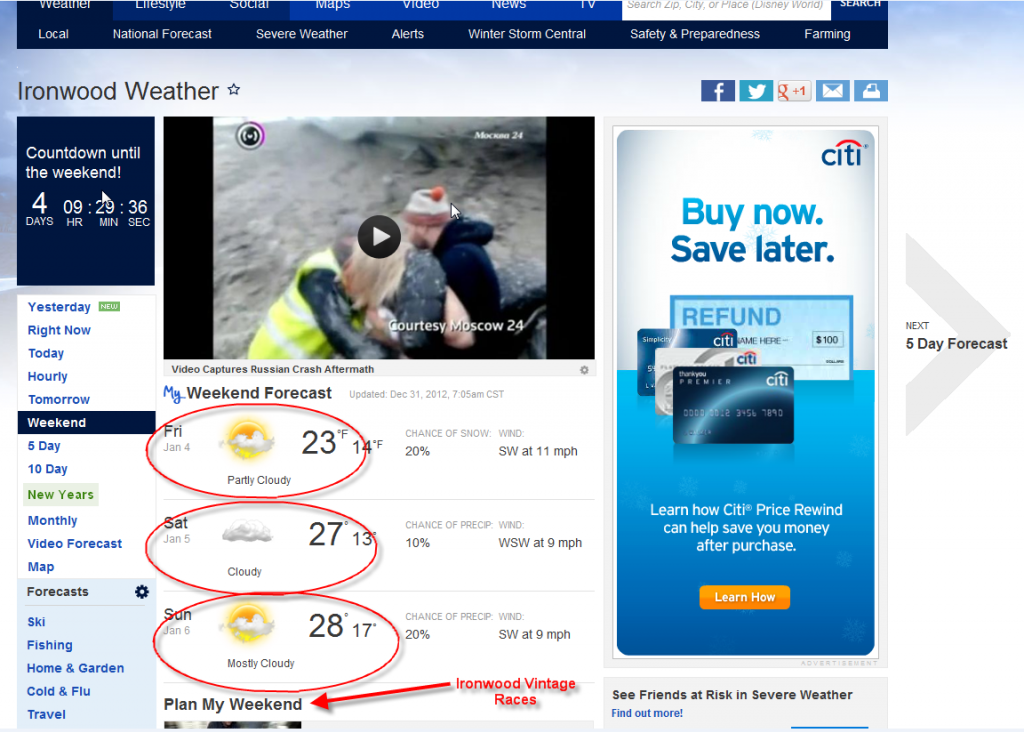Play the Russian crash aftermath video
The width and height of the screenshot is (1024, 732).
tap(379, 236)
